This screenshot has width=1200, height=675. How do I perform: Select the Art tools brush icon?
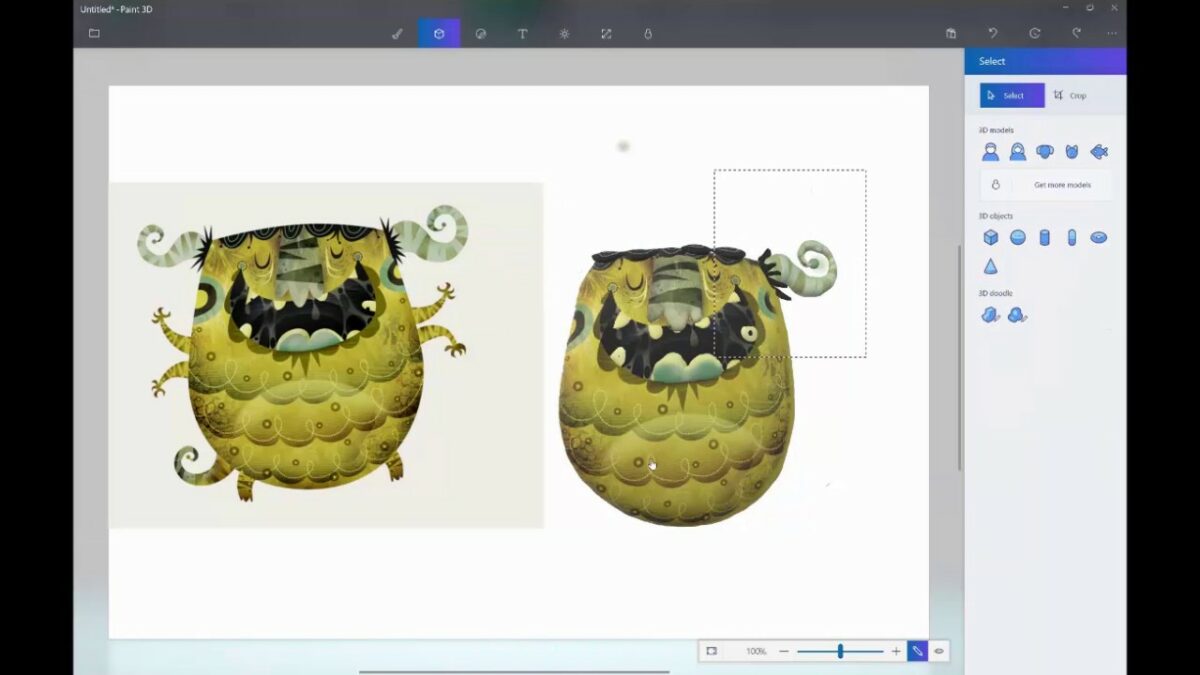(397, 33)
